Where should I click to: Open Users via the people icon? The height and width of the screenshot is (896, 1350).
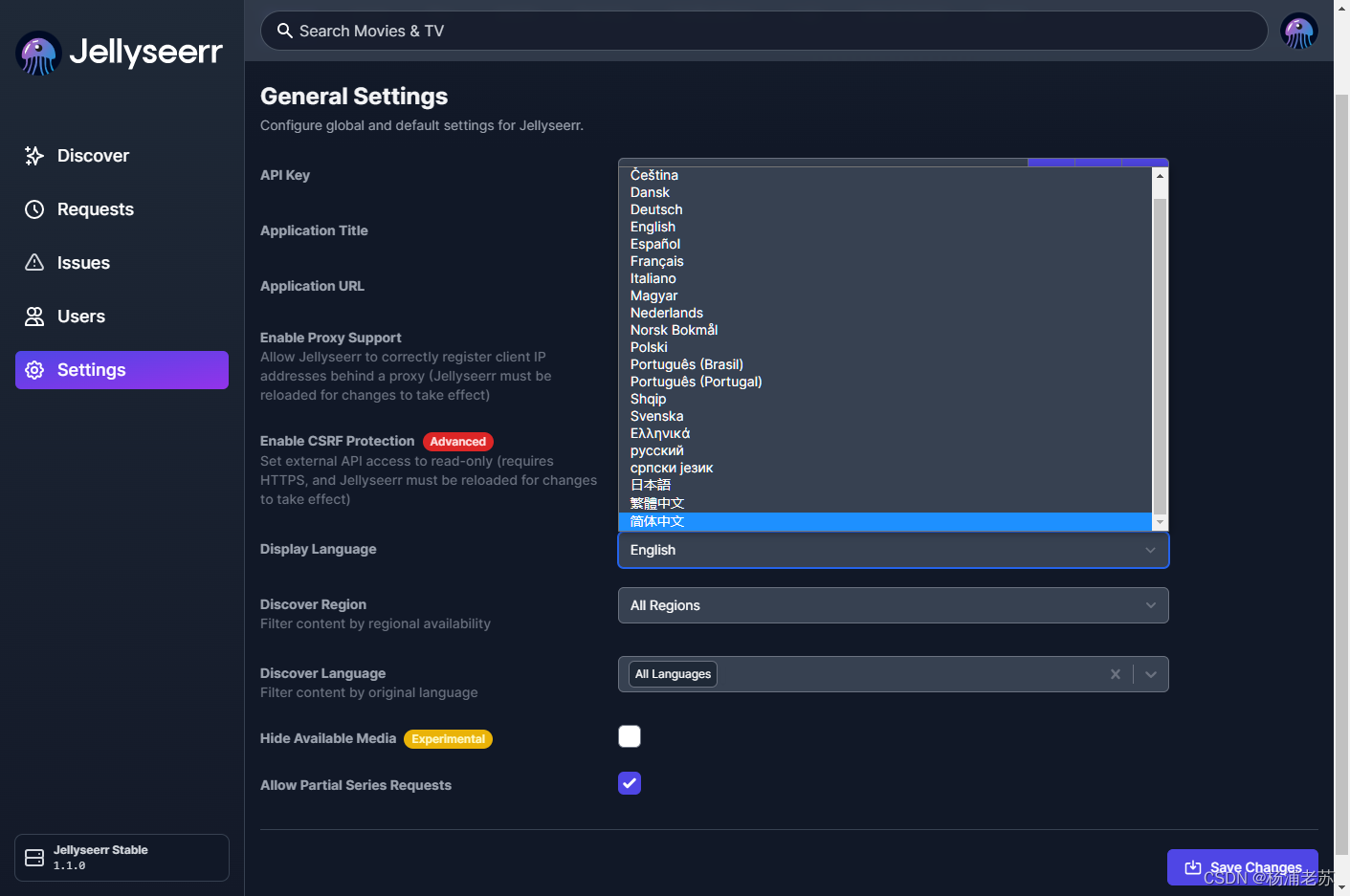coord(34,317)
